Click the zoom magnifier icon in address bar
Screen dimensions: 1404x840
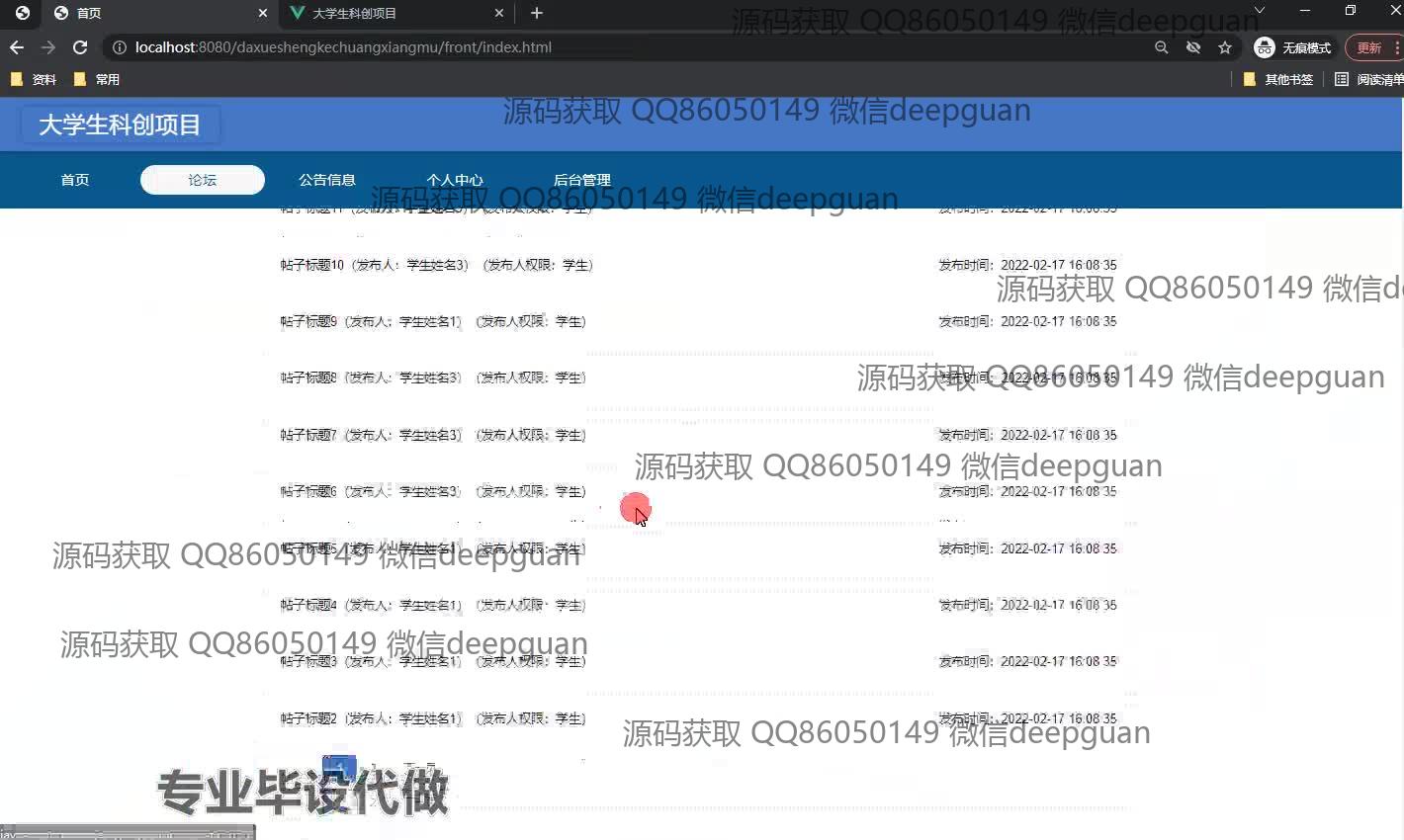pos(1161,47)
